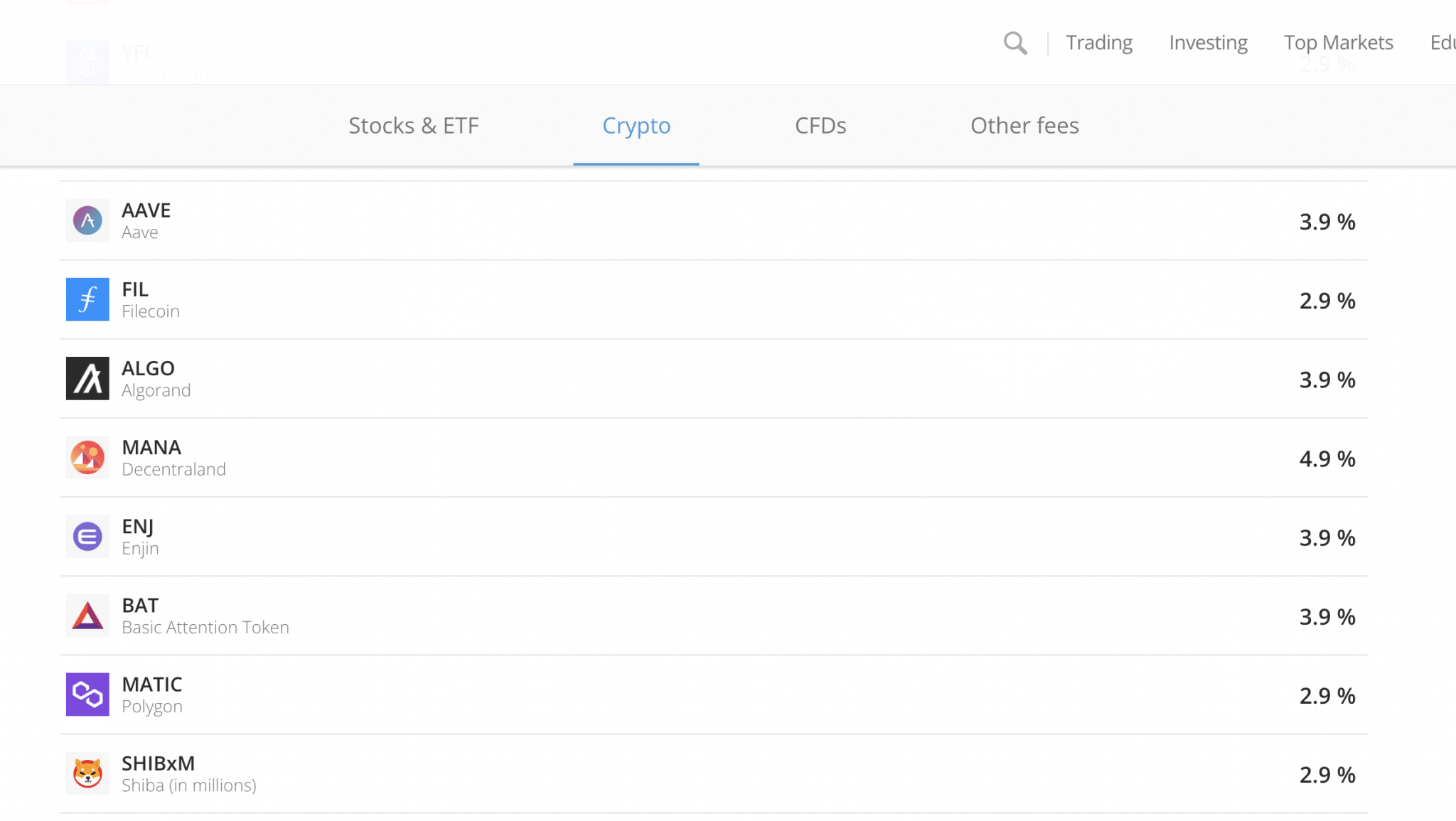The height and width of the screenshot is (821, 1456).
Task: Switch to the Stocks & ETF tab
Action: tap(414, 126)
